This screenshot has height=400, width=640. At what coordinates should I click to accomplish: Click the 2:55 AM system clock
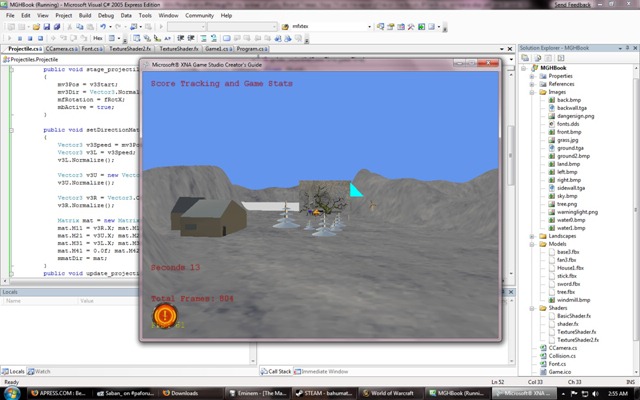coord(618,393)
